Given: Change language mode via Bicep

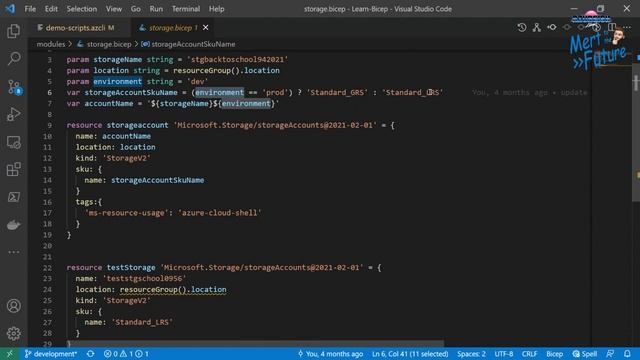Looking at the screenshot, I should pyautogui.click(x=554, y=354).
